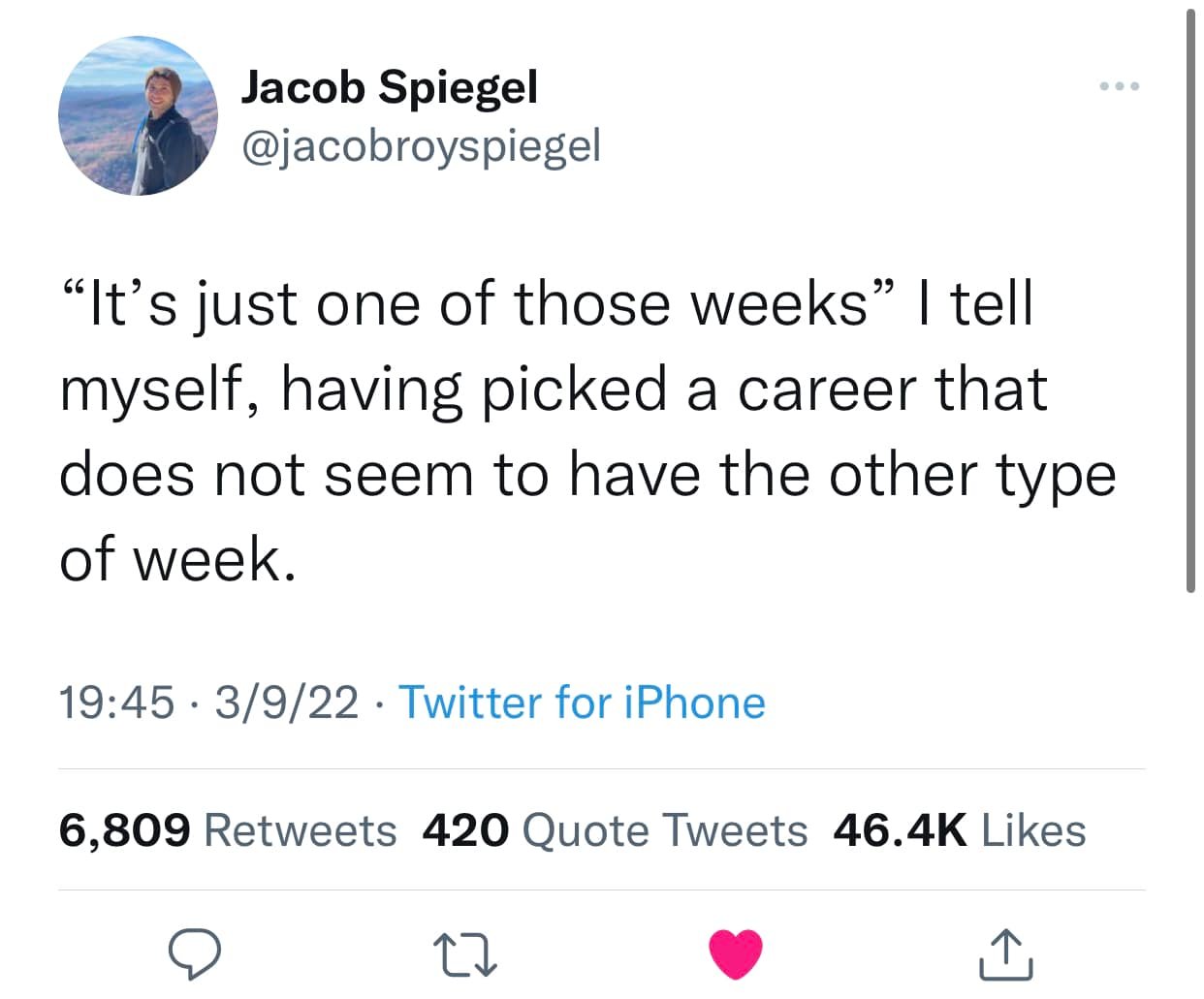Click the Twitter for iPhone link
The width and height of the screenshot is (1204, 999).
point(582,702)
